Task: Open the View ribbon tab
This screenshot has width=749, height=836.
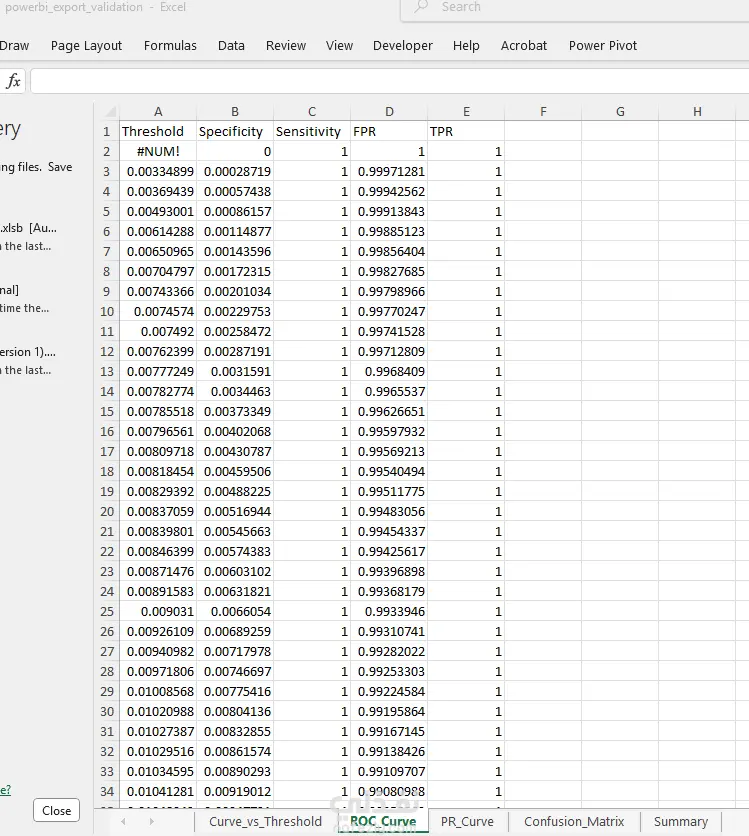Action: 340,45
